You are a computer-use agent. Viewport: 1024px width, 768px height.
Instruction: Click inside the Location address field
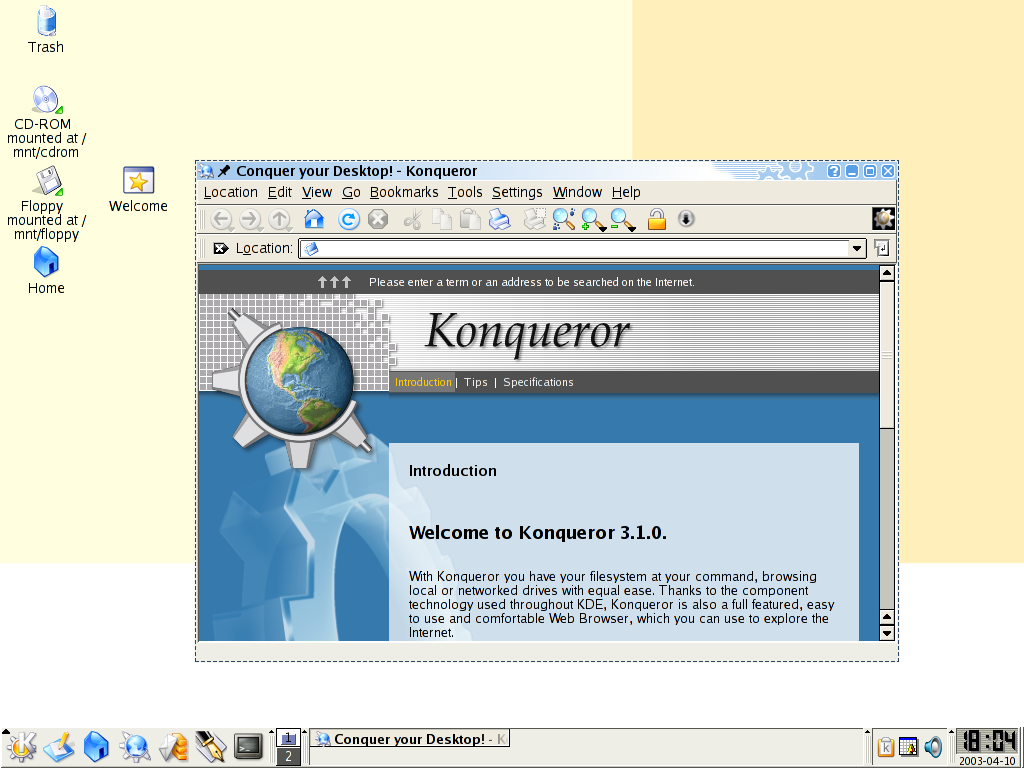(575, 248)
